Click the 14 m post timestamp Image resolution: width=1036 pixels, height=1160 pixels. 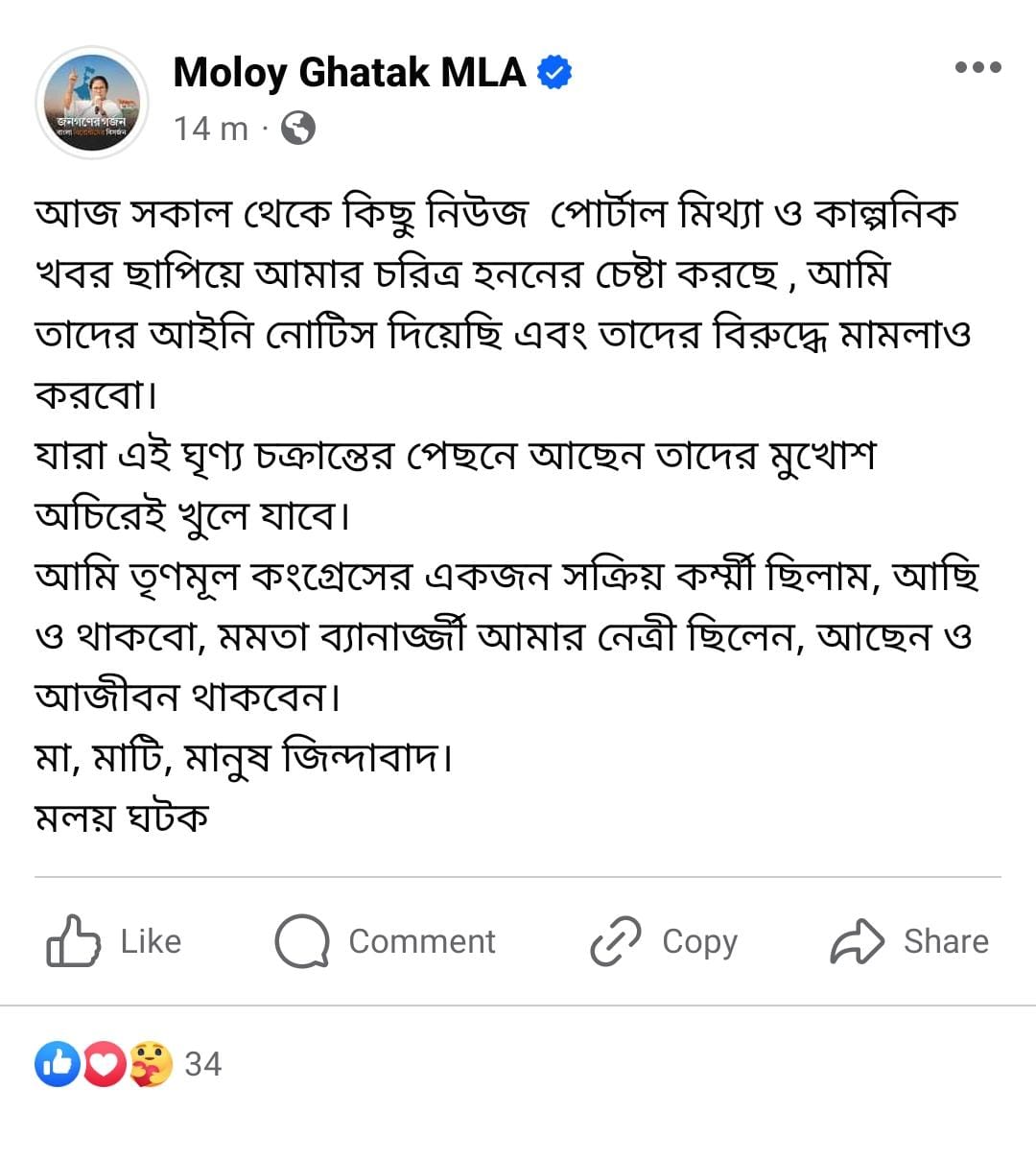(211, 129)
